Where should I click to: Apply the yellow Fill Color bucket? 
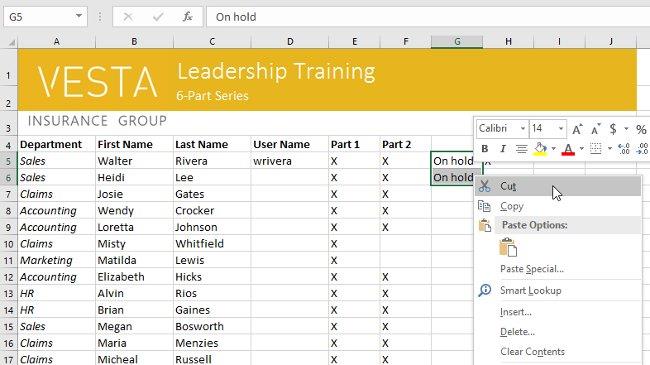(x=540, y=149)
